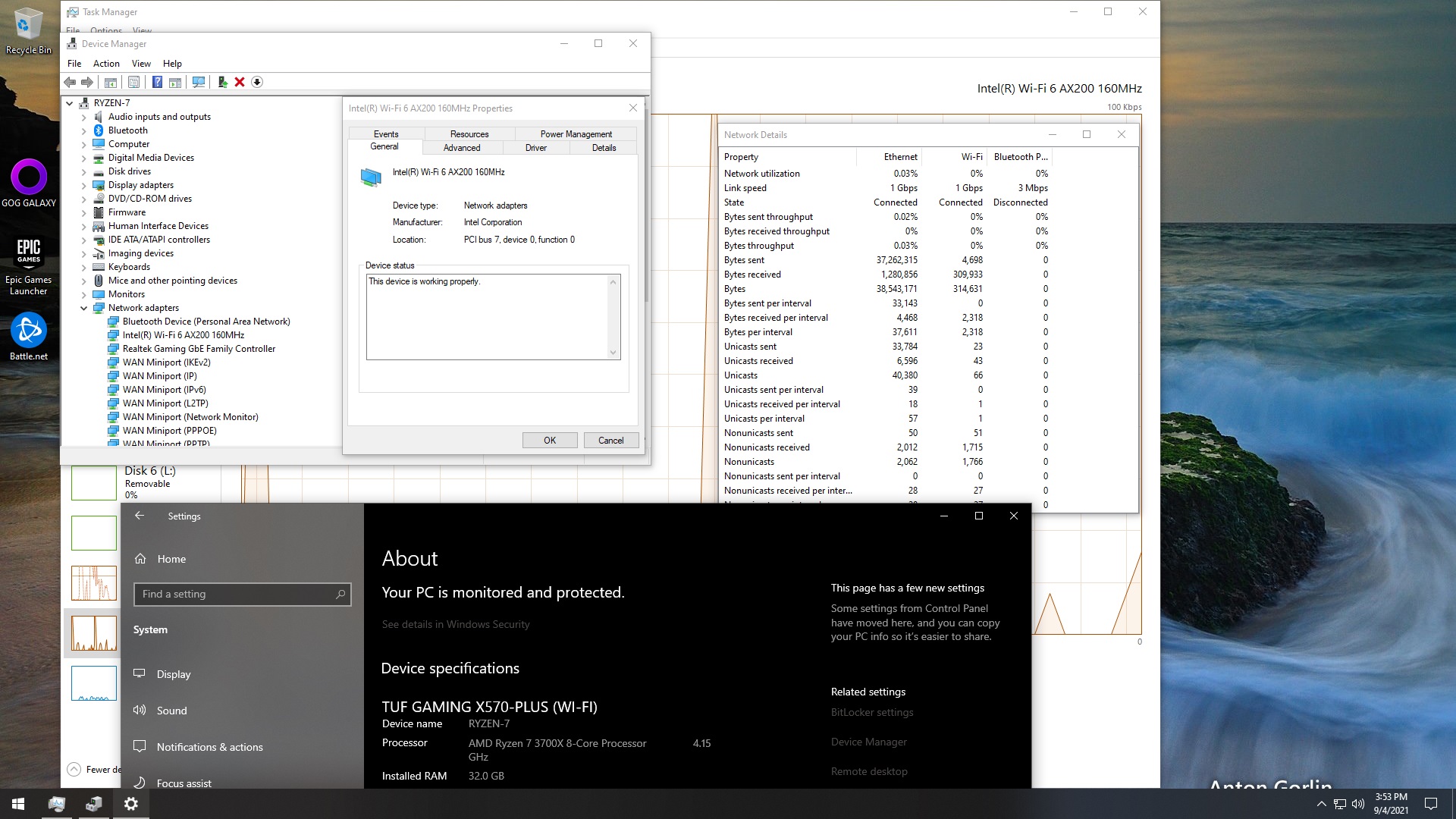Image resolution: width=1456 pixels, height=819 pixels.
Task: Click Device status scrollbar up arrow
Action: click(613, 281)
